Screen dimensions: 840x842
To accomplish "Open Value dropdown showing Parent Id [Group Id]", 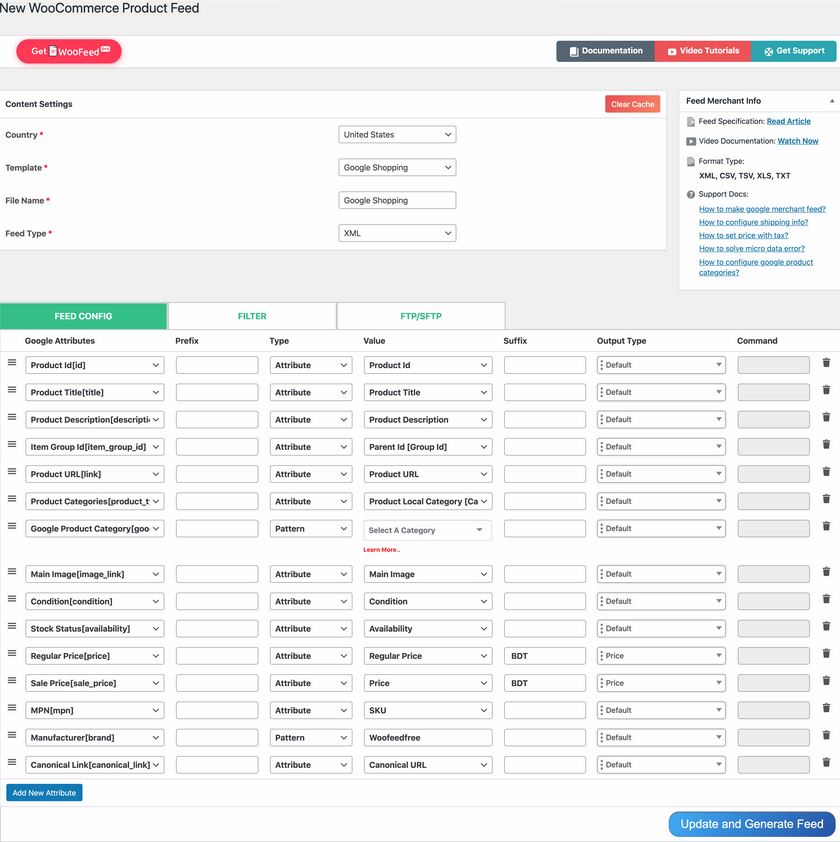I will coord(428,447).
